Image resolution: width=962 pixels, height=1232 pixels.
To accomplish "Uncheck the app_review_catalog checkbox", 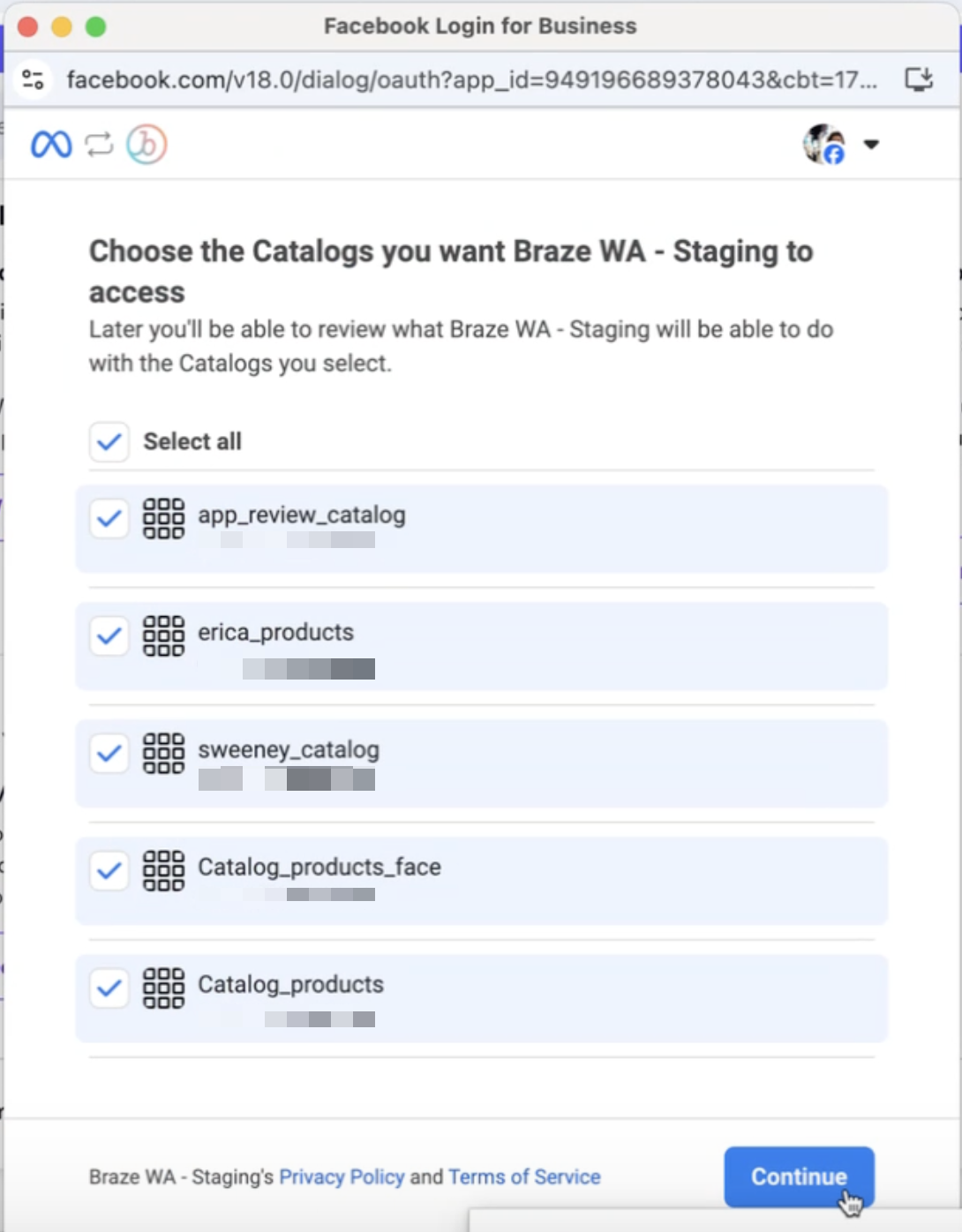I will pyautogui.click(x=109, y=518).
